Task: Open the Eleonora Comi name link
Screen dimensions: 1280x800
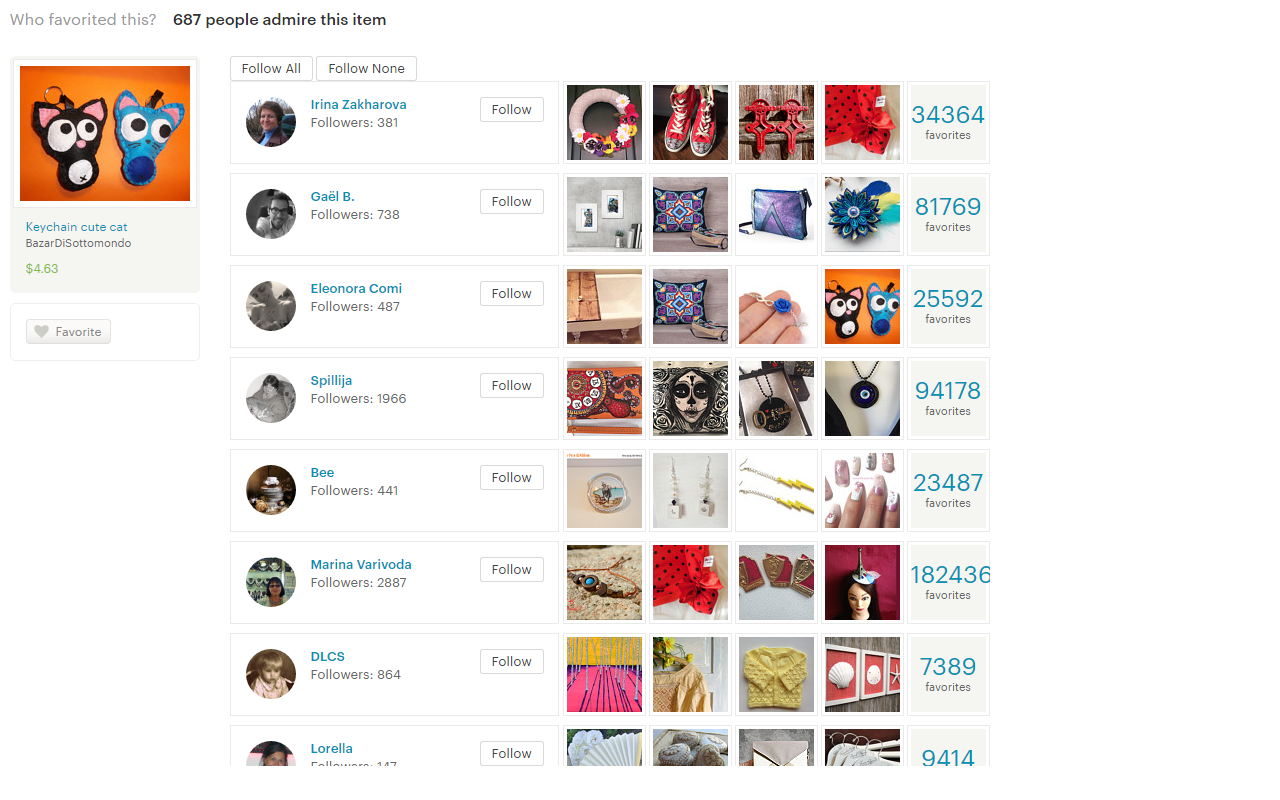Action: [356, 288]
